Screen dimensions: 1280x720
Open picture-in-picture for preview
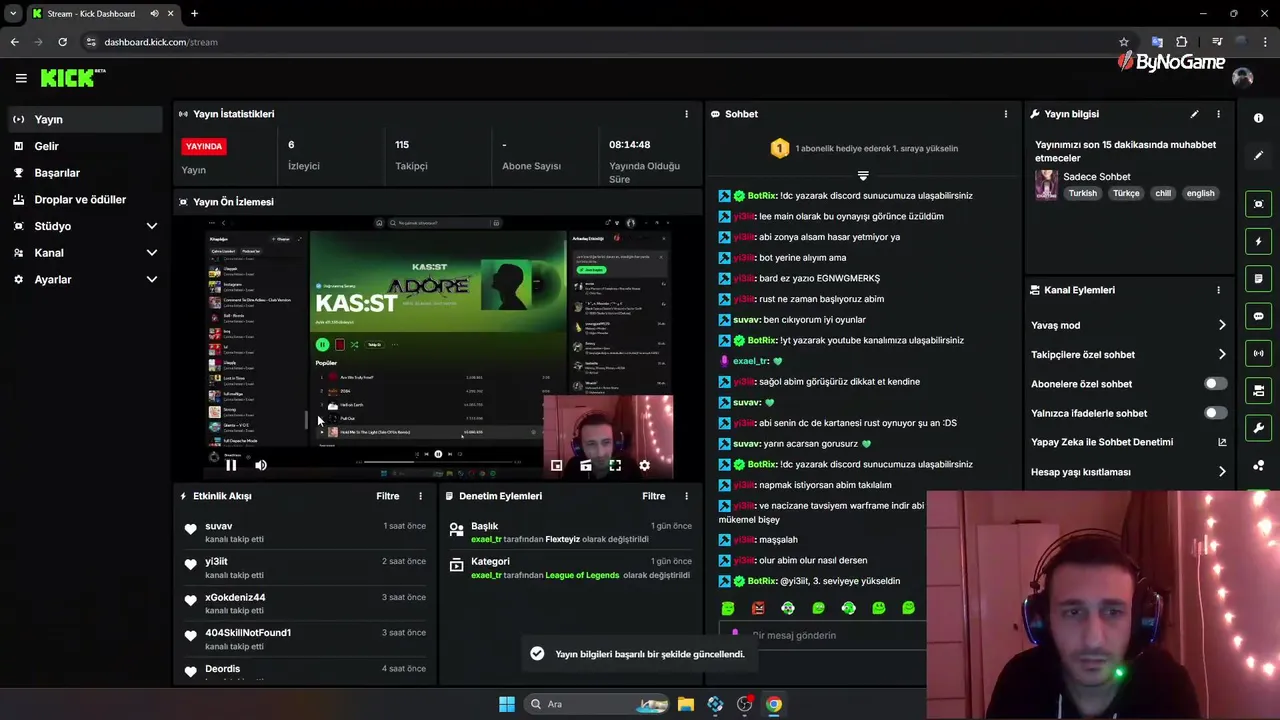(556, 465)
